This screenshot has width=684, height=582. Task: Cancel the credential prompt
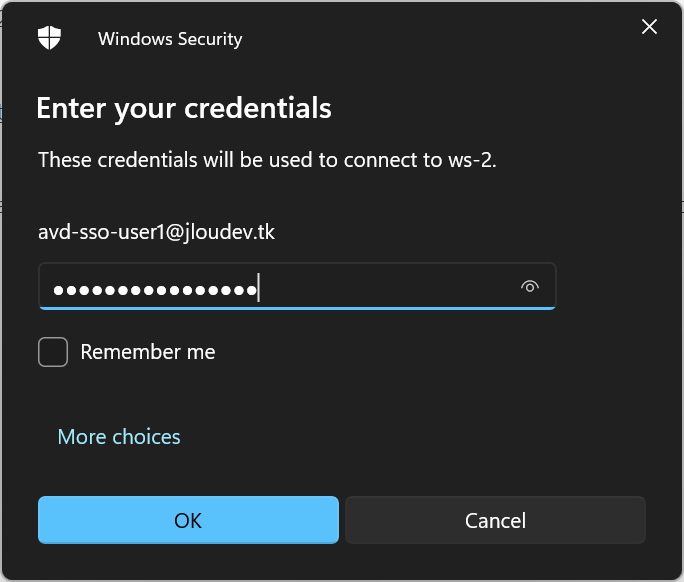tap(495, 520)
